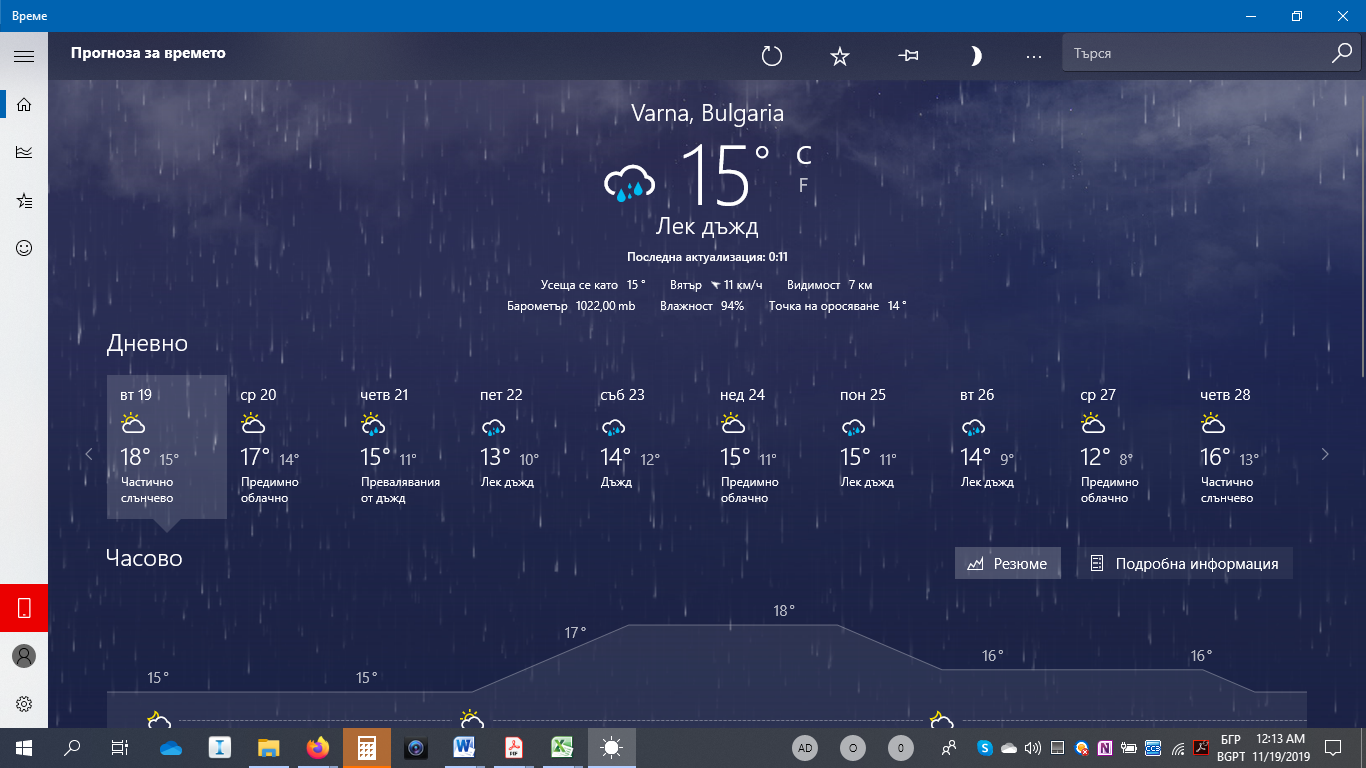
Task: Open the user account icon in sidebar
Action: 24,656
